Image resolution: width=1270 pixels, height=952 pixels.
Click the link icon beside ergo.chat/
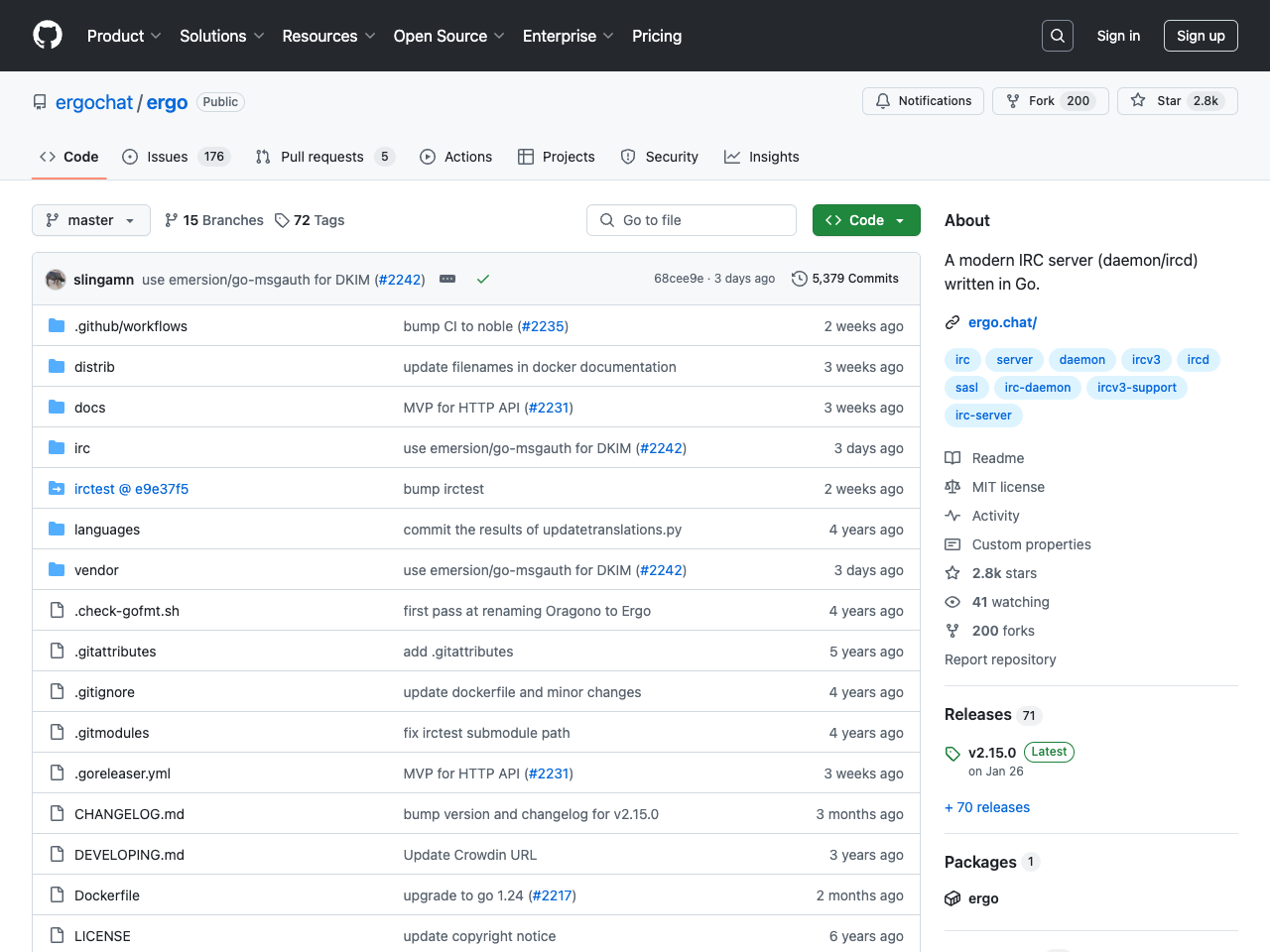[952, 322]
